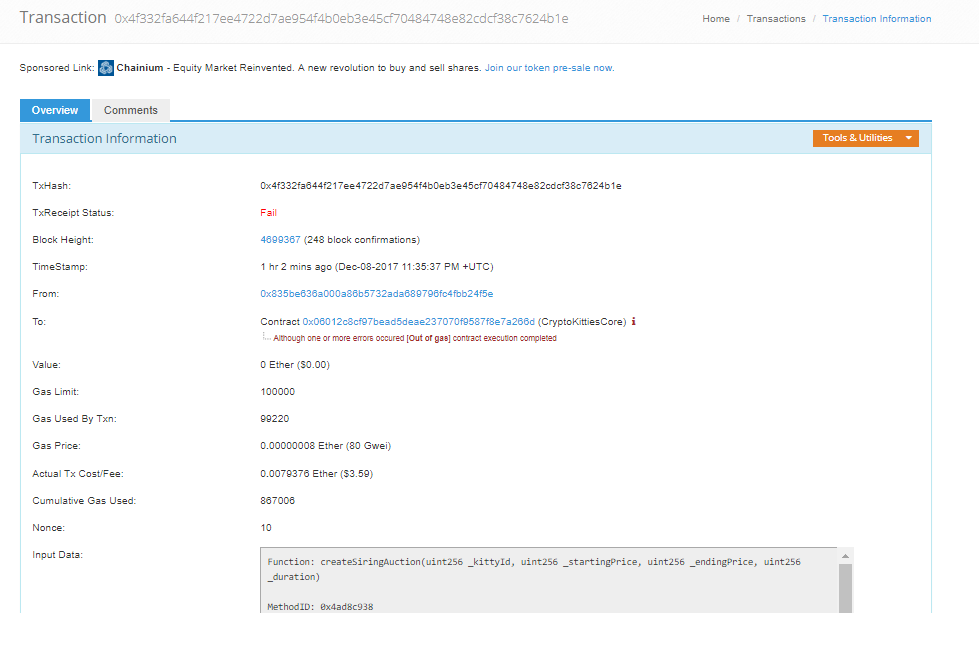
Task: Open the CryptoKittiesCore contract address link
Action: click(418, 322)
